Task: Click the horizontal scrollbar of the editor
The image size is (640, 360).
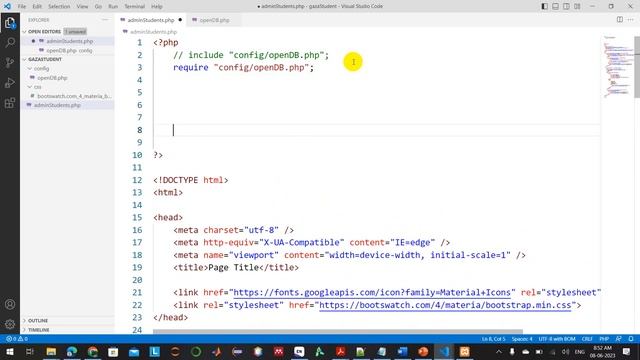Action: (x=338, y=332)
